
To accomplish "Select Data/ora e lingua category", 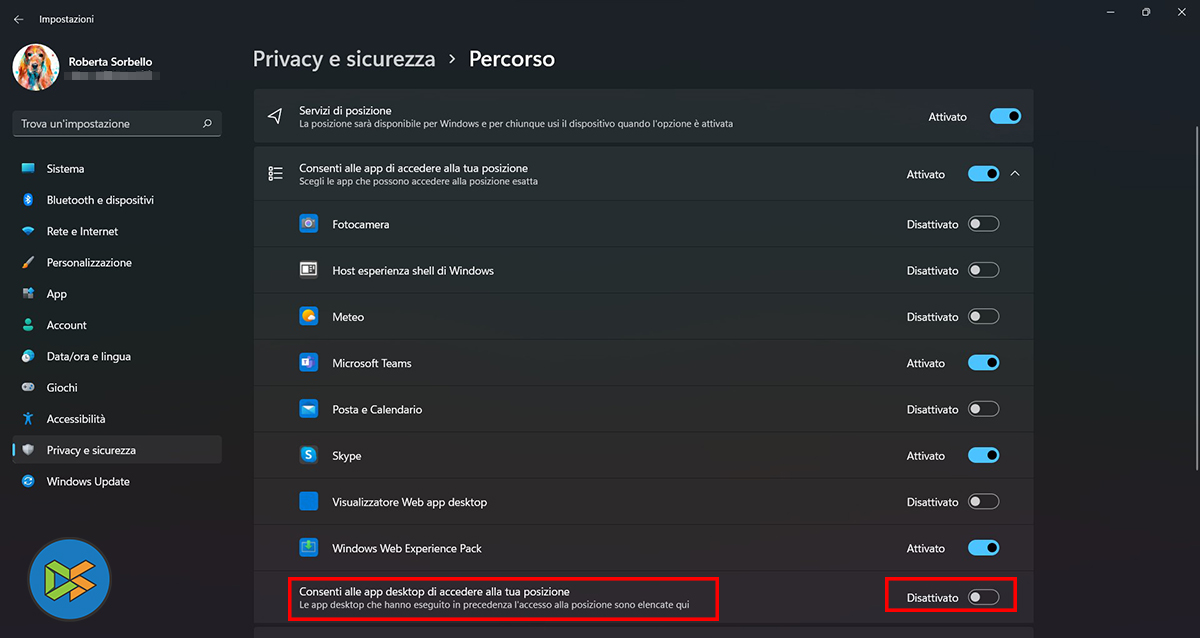I will pos(117,356).
